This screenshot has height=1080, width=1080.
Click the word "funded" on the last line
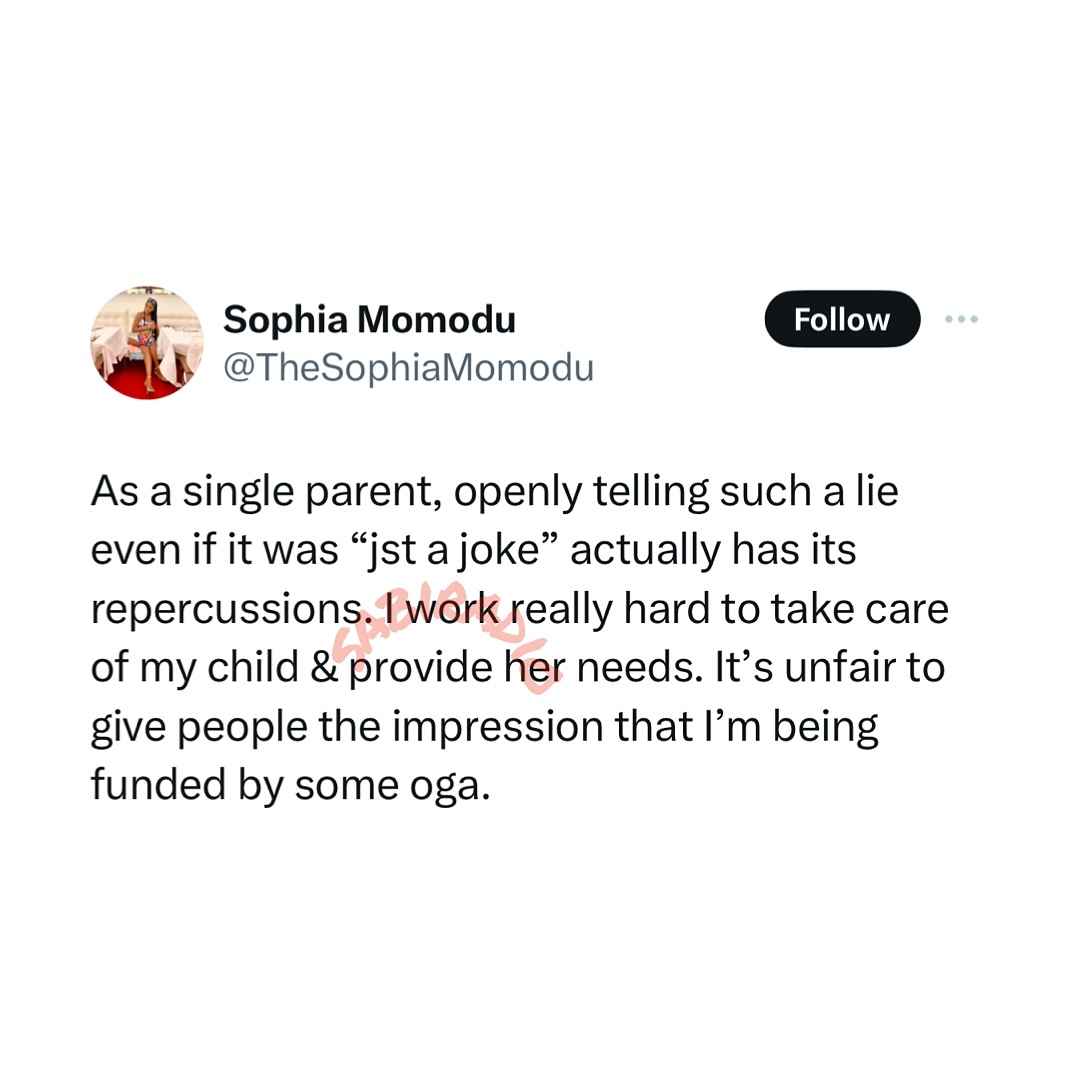click(158, 785)
